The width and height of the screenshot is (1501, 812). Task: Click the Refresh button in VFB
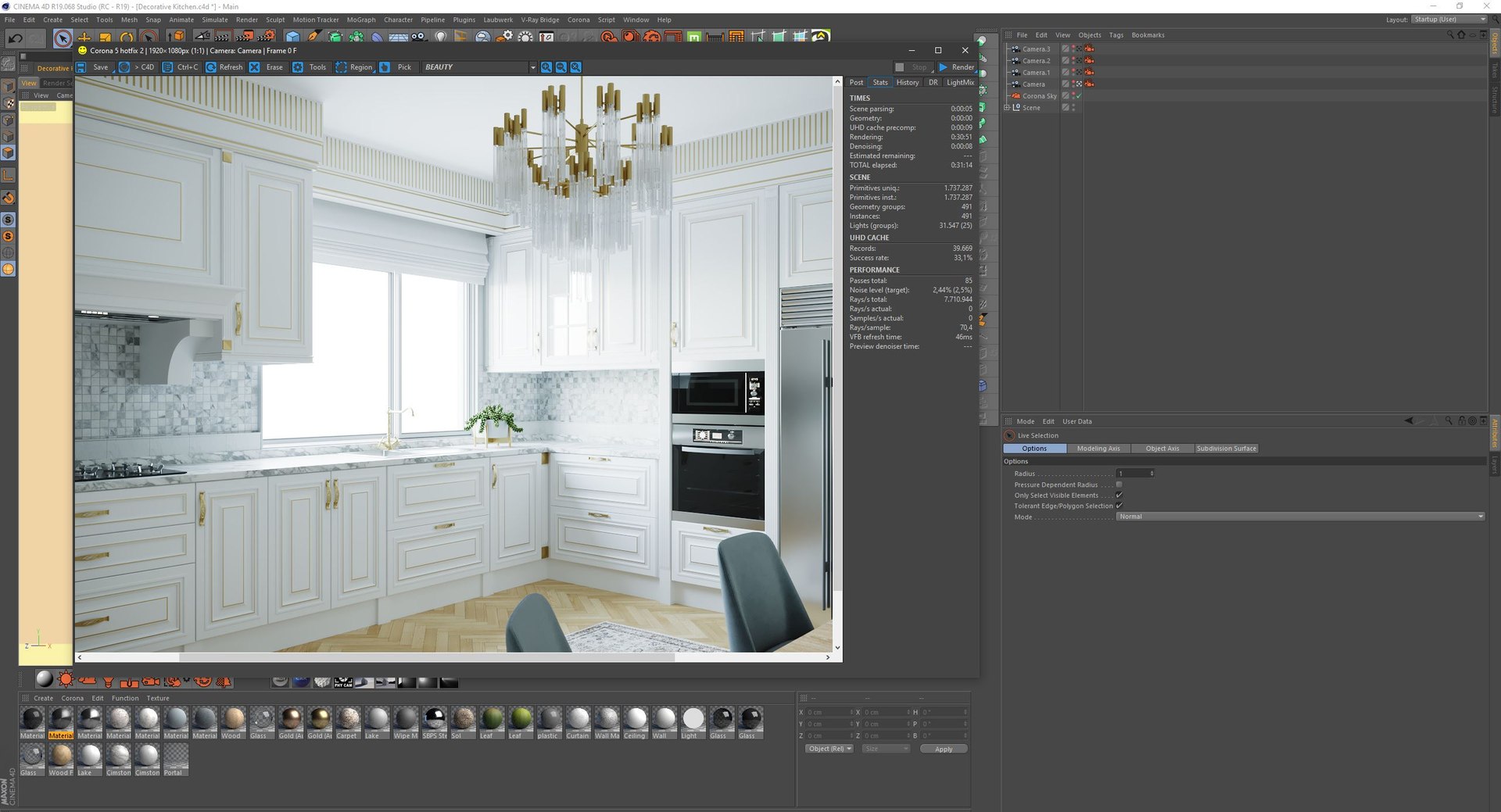click(224, 67)
